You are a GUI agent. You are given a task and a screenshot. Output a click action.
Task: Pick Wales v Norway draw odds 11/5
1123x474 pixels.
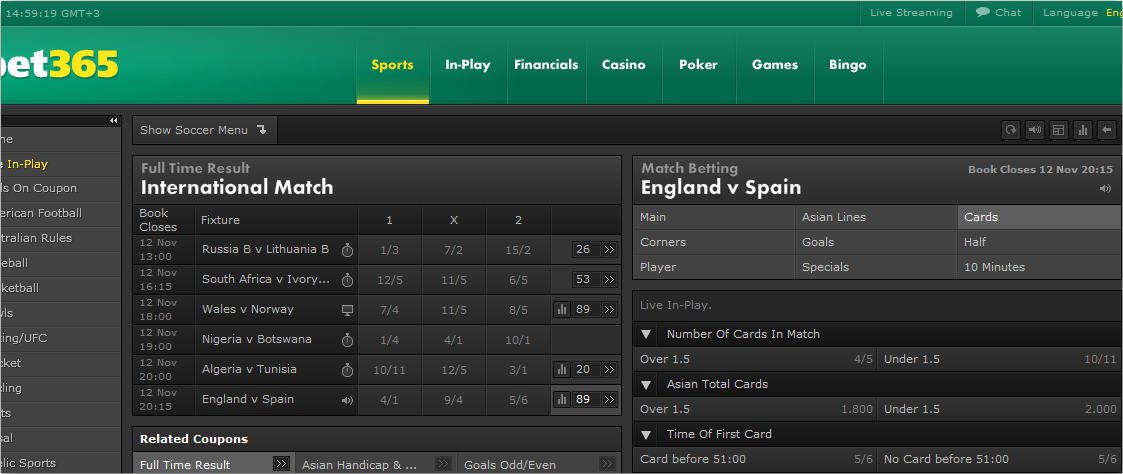(x=453, y=309)
